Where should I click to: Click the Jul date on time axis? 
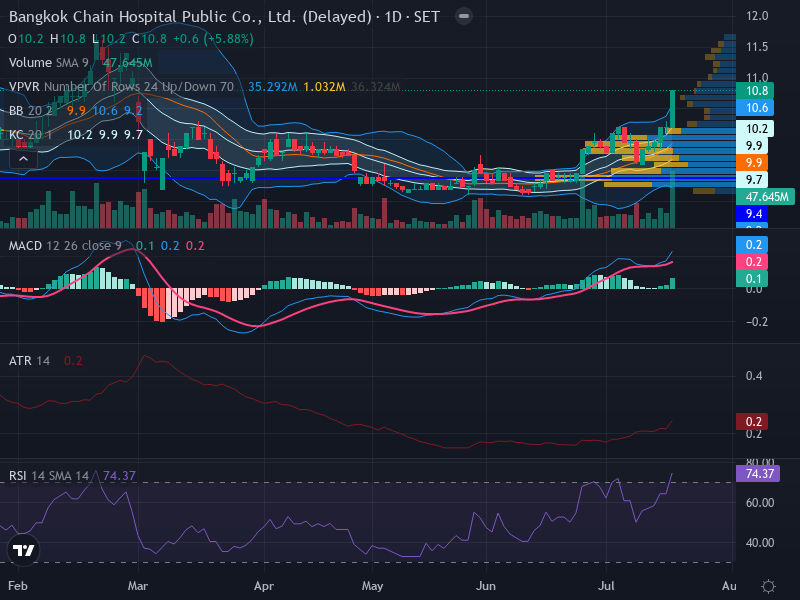[606, 586]
